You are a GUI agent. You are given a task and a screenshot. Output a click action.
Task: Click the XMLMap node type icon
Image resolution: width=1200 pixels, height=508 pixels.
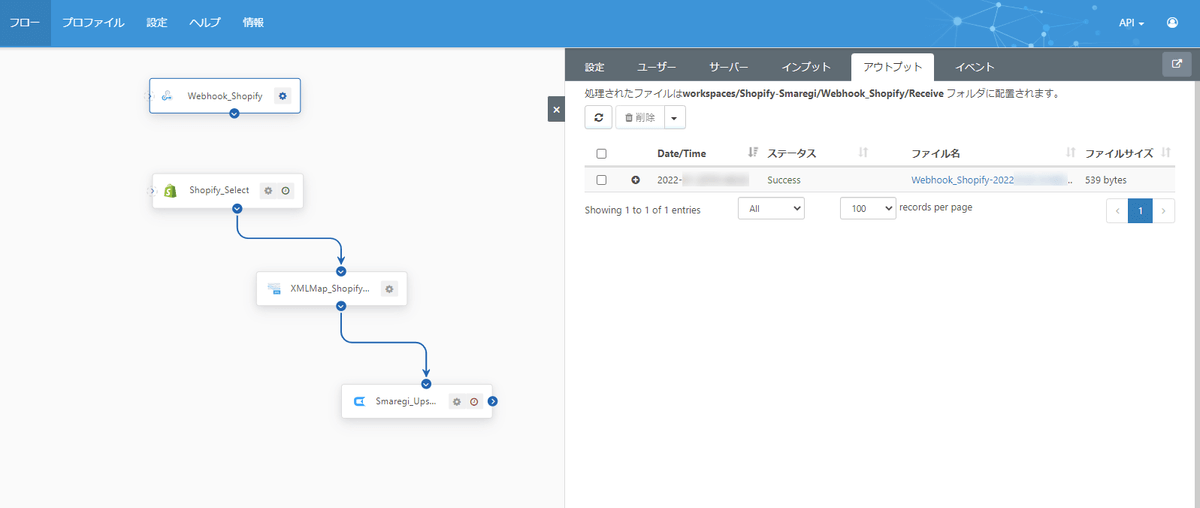click(x=274, y=288)
